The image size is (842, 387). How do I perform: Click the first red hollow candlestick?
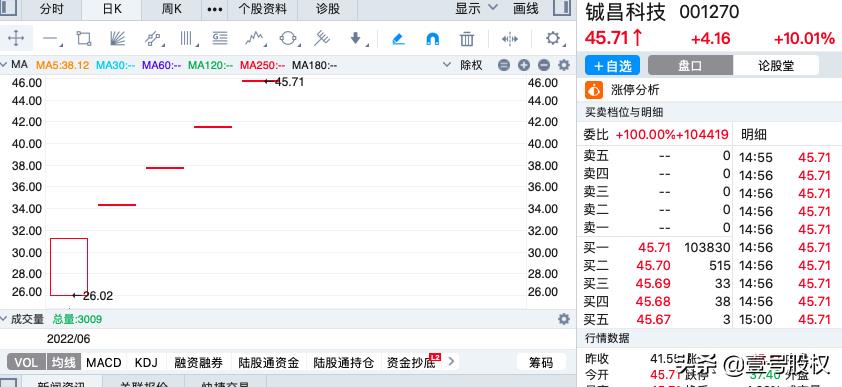(x=69, y=267)
